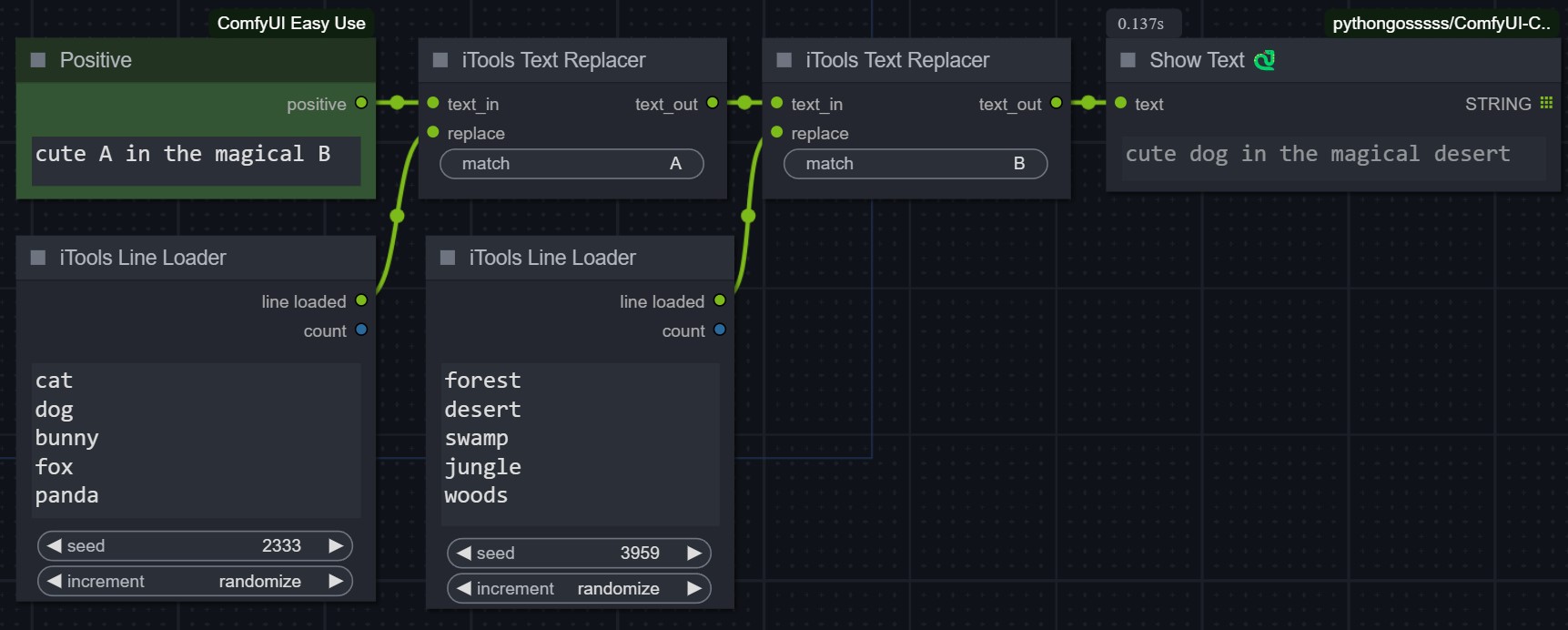Screen dimensions: 1568x630
Task: Click replace input socket of match B replacer
Action: (x=777, y=132)
